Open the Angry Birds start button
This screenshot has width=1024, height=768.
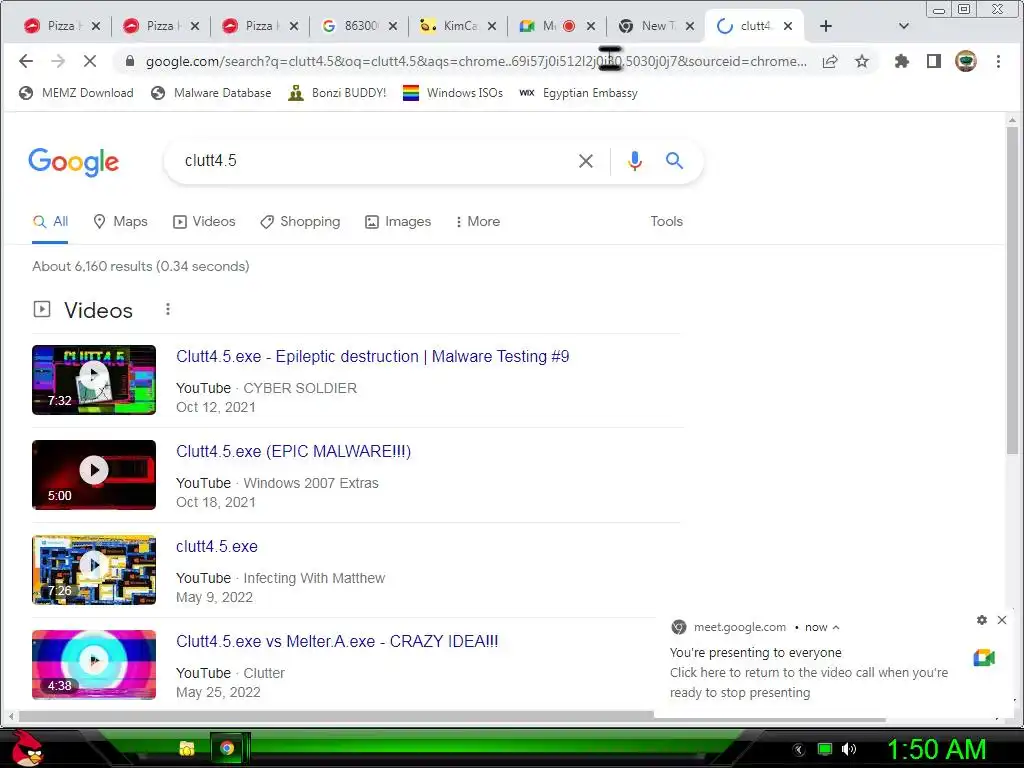pos(25,748)
